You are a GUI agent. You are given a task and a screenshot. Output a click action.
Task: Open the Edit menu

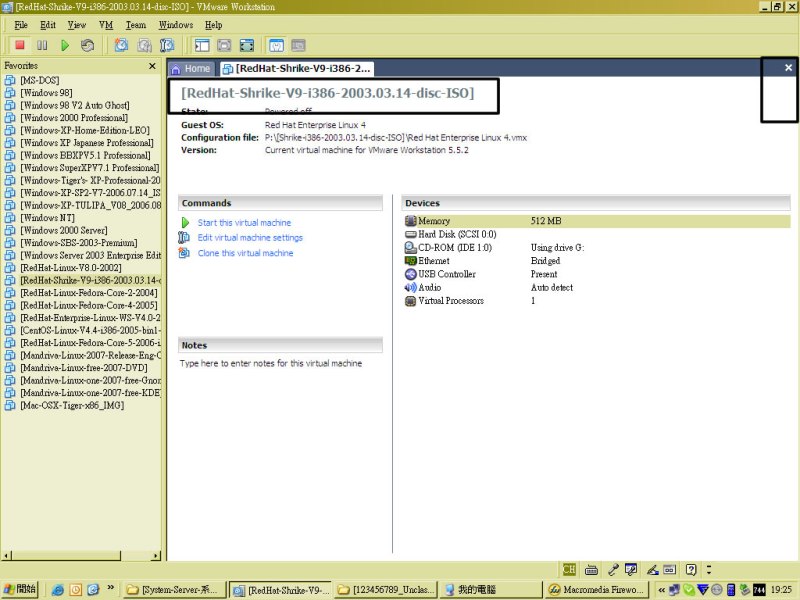pos(48,25)
